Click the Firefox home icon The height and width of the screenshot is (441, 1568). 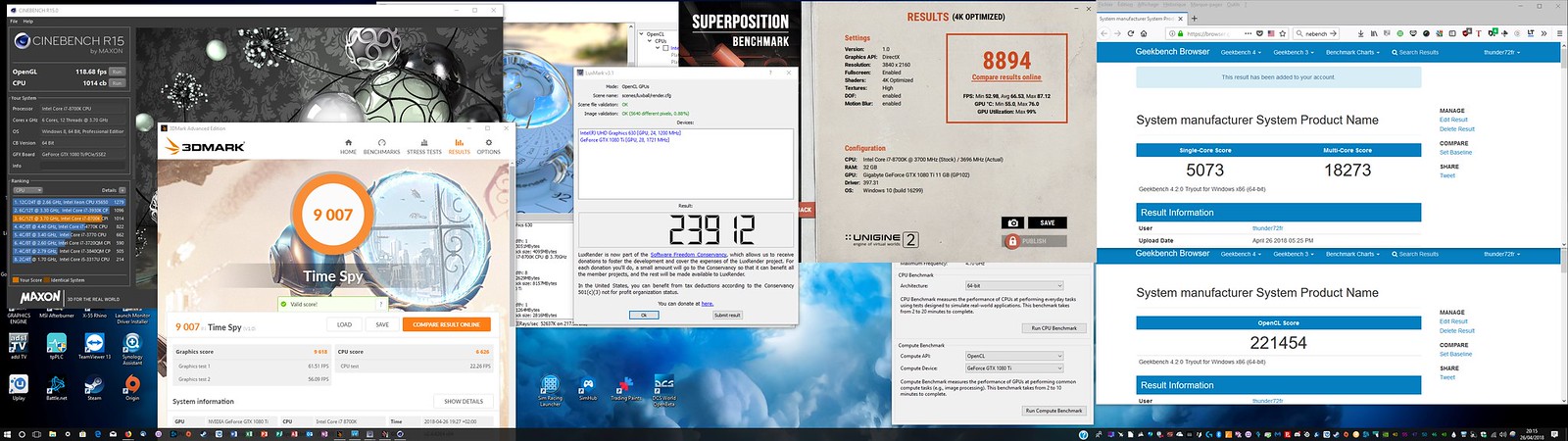tap(1143, 33)
